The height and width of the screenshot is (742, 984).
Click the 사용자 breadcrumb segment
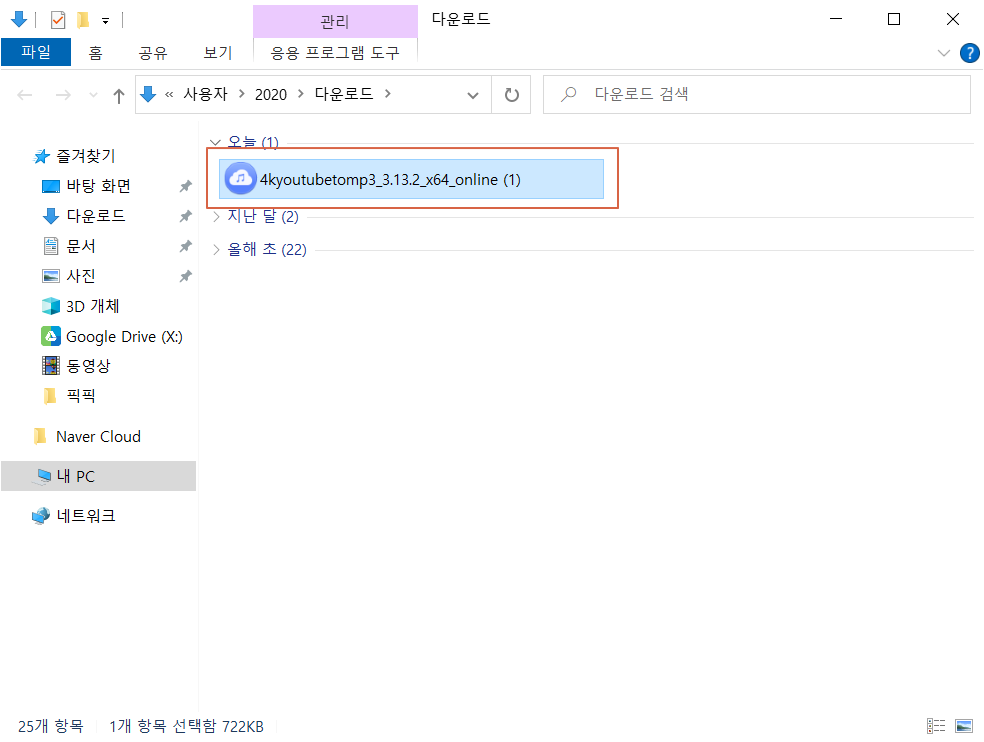(x=205, y=94)
